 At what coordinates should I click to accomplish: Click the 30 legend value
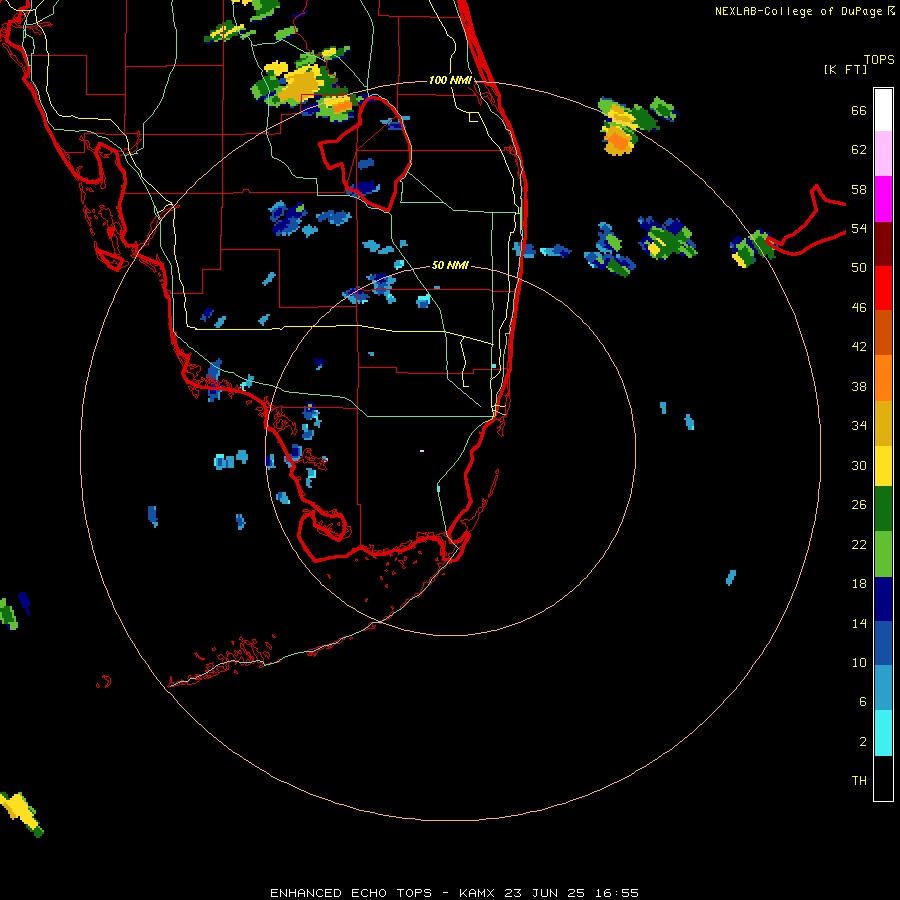859,465
